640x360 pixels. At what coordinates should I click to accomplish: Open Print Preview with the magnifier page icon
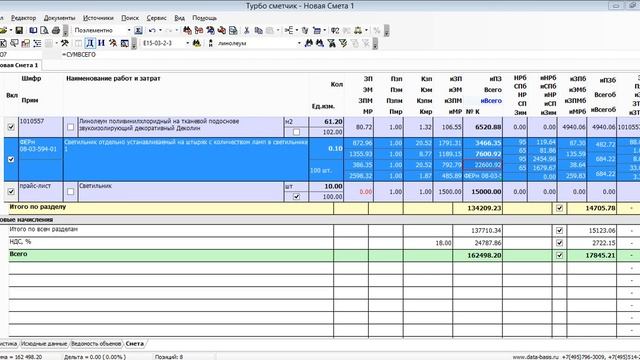pos(44,30)
